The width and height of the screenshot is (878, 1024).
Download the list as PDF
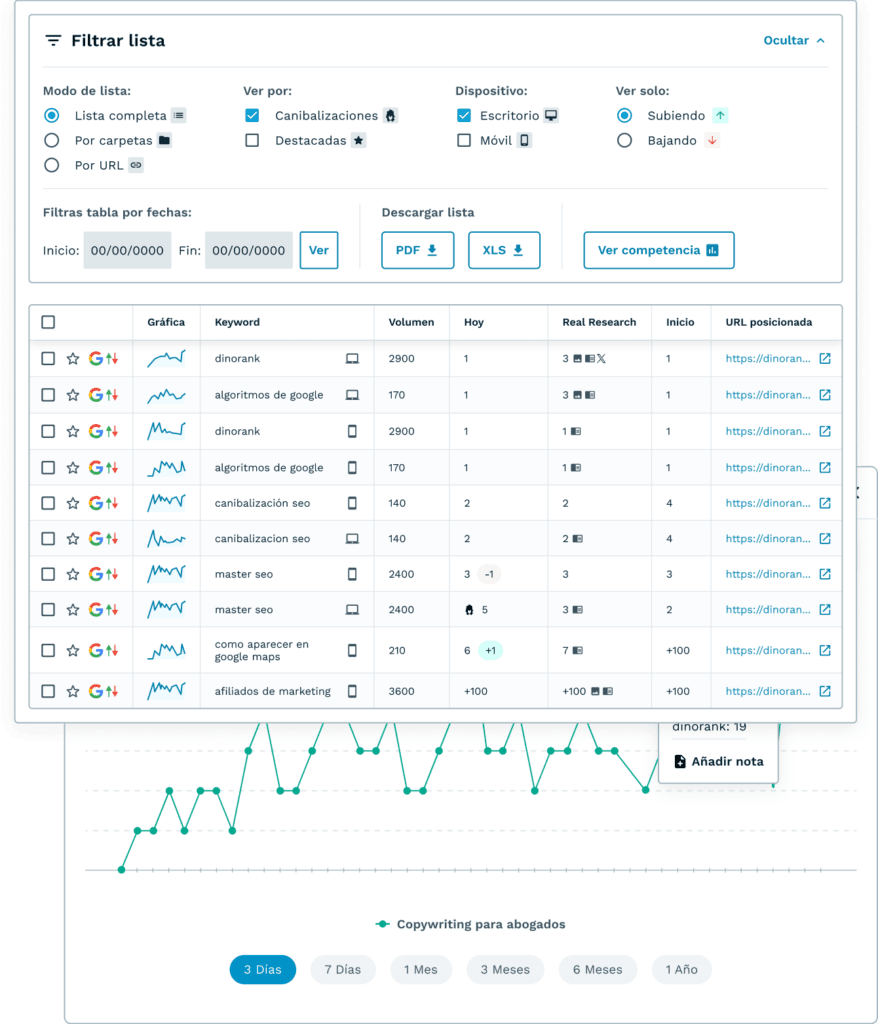(417, 250)
